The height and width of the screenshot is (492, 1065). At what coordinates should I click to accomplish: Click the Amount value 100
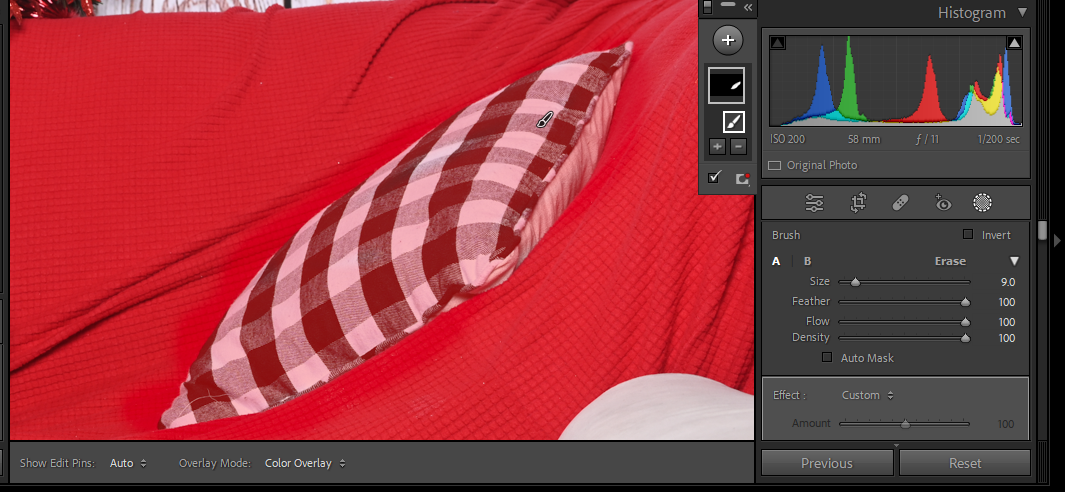[x=1006, y=424]
